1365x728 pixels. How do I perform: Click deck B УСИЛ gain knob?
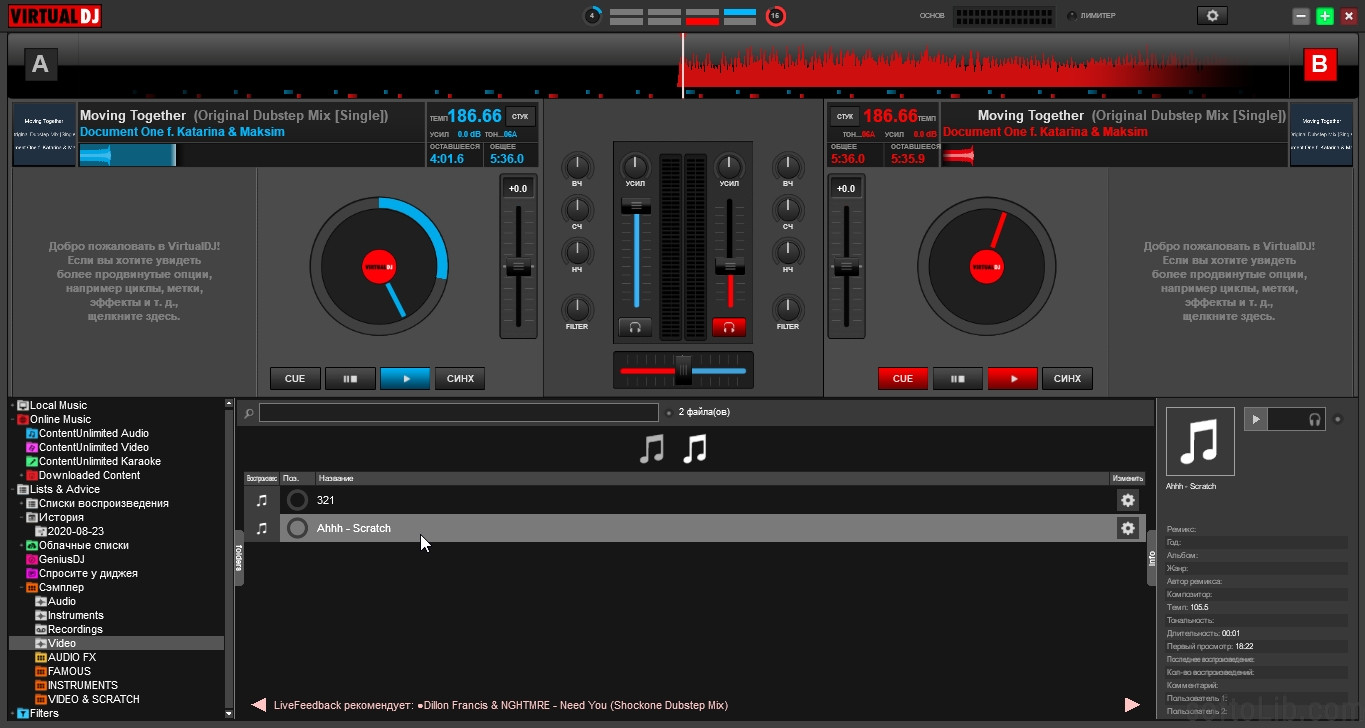pyautogui.click(x=729, y=166)
